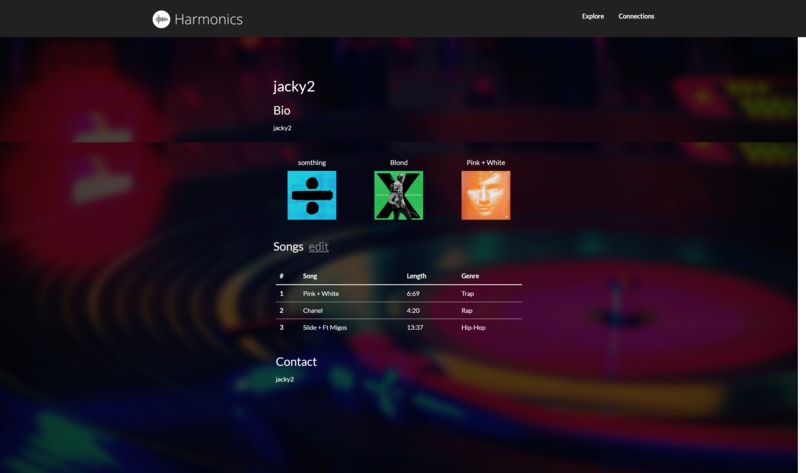
Task: Select the jacky2 profile name heading
Action: [294, 86]
